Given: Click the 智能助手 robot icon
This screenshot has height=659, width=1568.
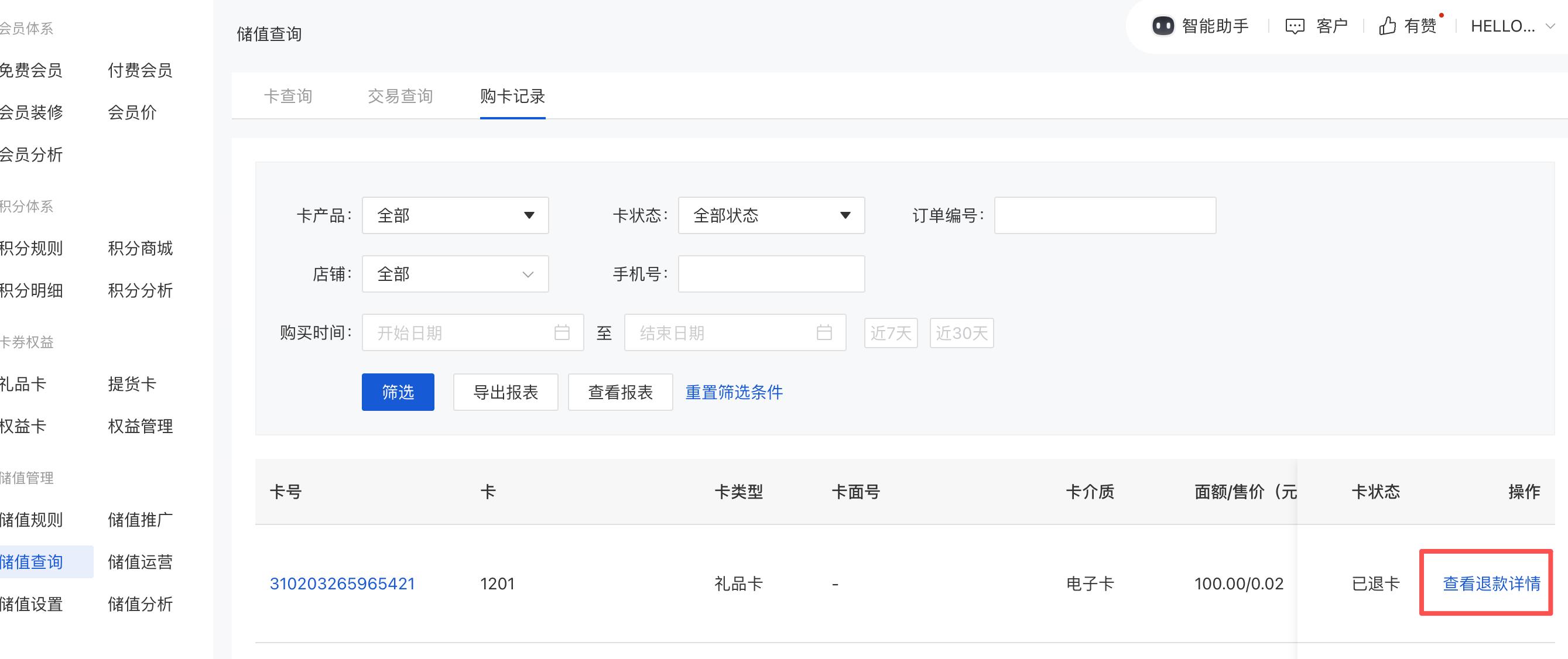Looking at the screenshot, I should tap(1163, 26).
